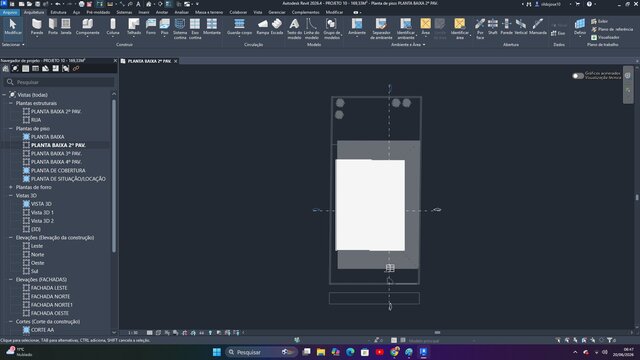Screen dimensions: 640x360
Task: Open the Windows Start menu
Action: [x=217, y=352]
